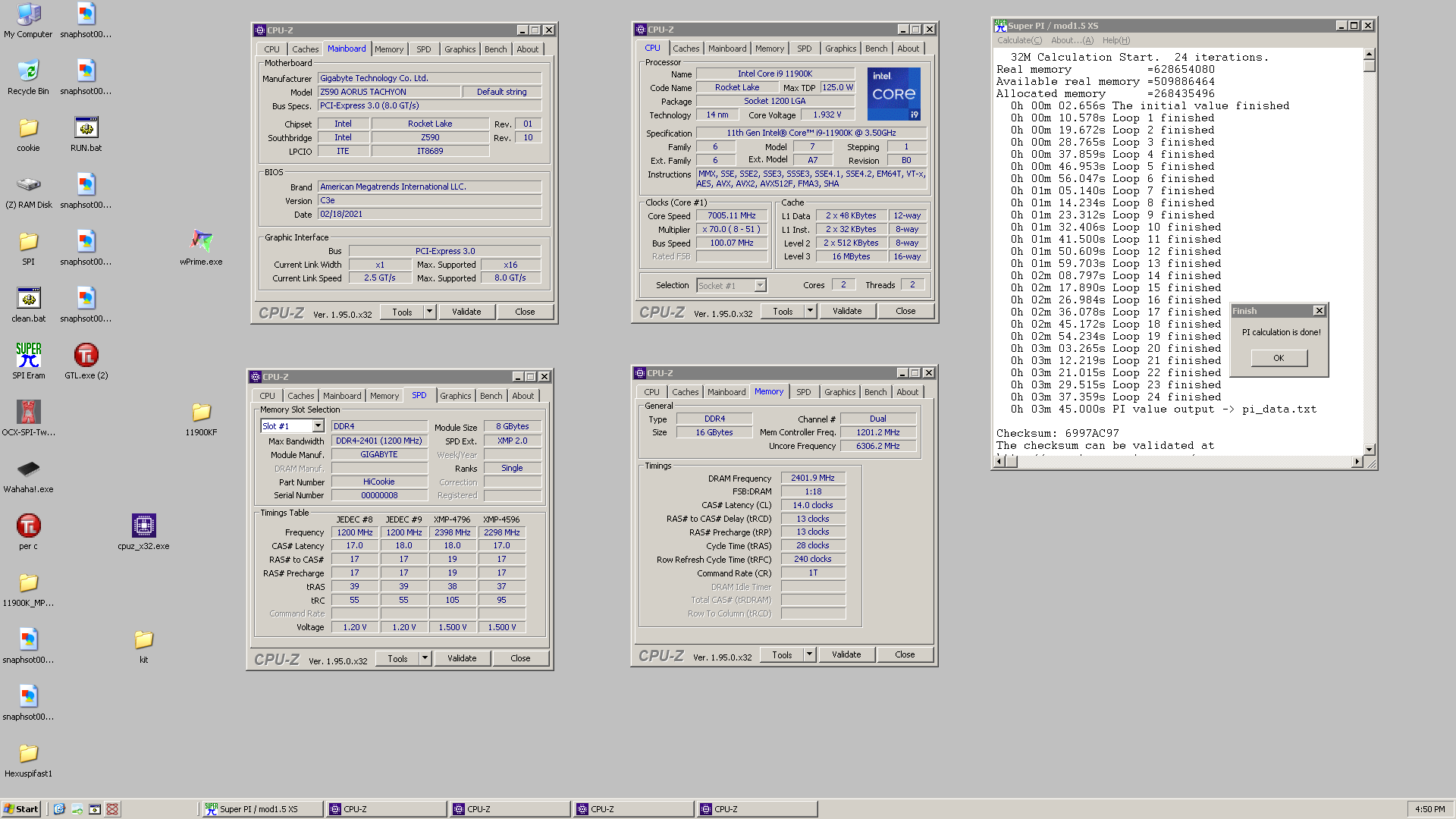Open the 11900KF folder
The image size is (1456, 819).
(201, 419)
